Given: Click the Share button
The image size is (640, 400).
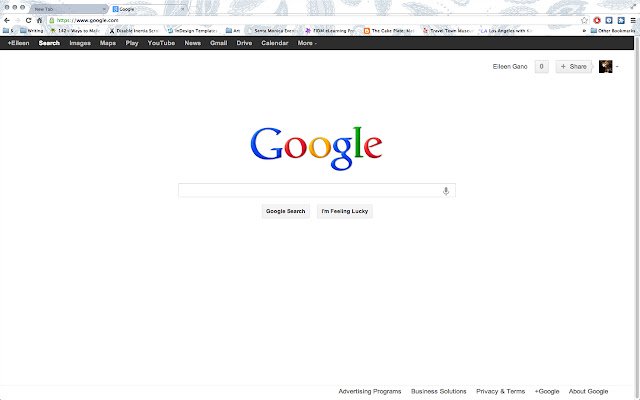Looking at the screenshot, I should pos(573,67).
